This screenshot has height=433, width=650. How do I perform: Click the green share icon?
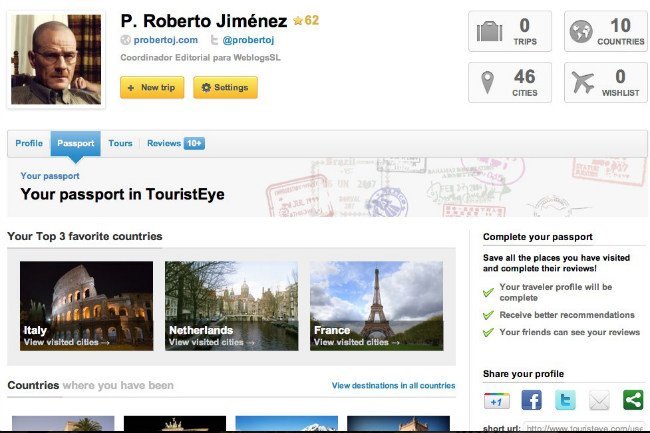tap(633, 400)
